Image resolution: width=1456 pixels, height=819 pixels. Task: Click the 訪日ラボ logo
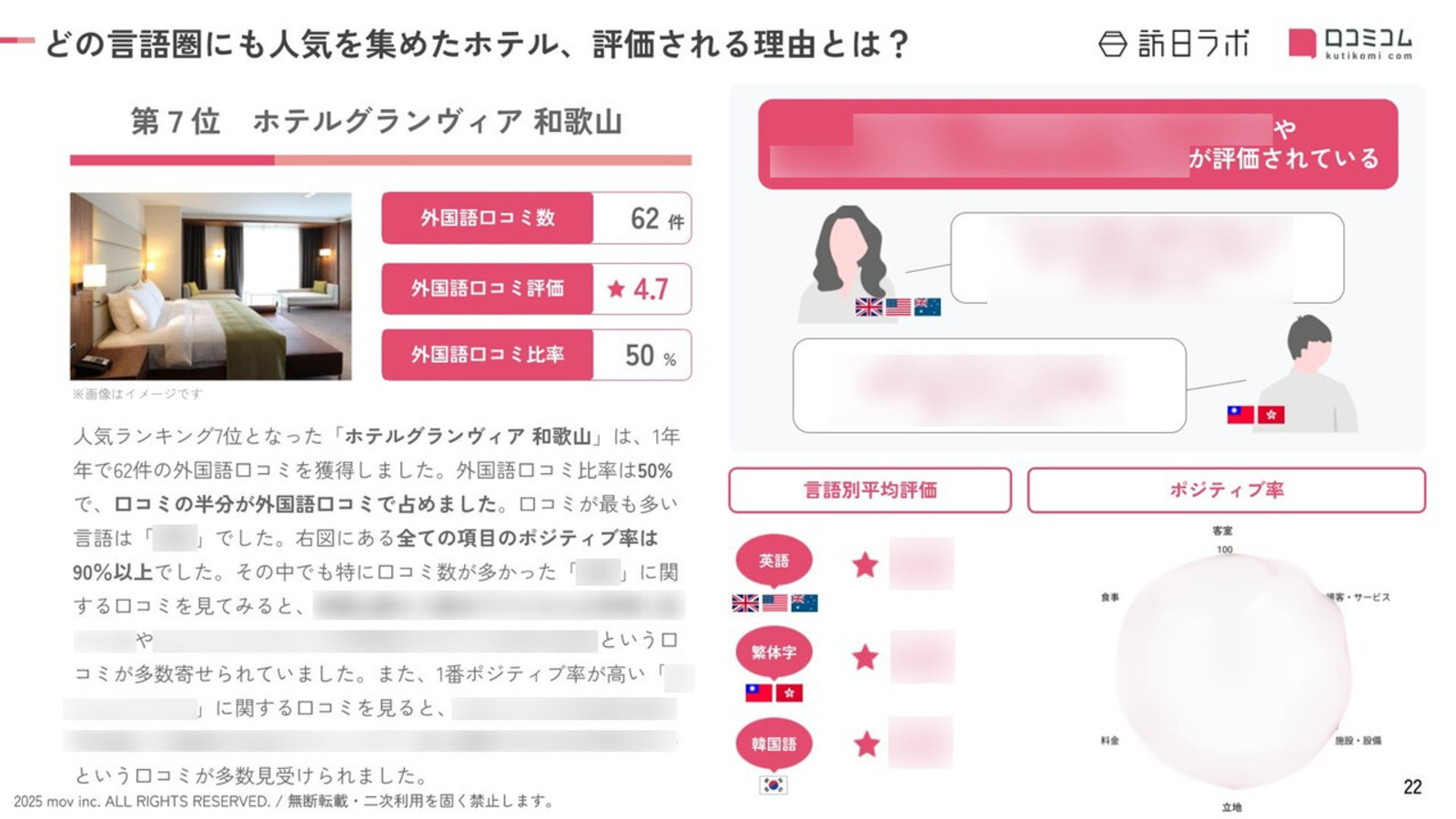click(x=1174, y=43)
